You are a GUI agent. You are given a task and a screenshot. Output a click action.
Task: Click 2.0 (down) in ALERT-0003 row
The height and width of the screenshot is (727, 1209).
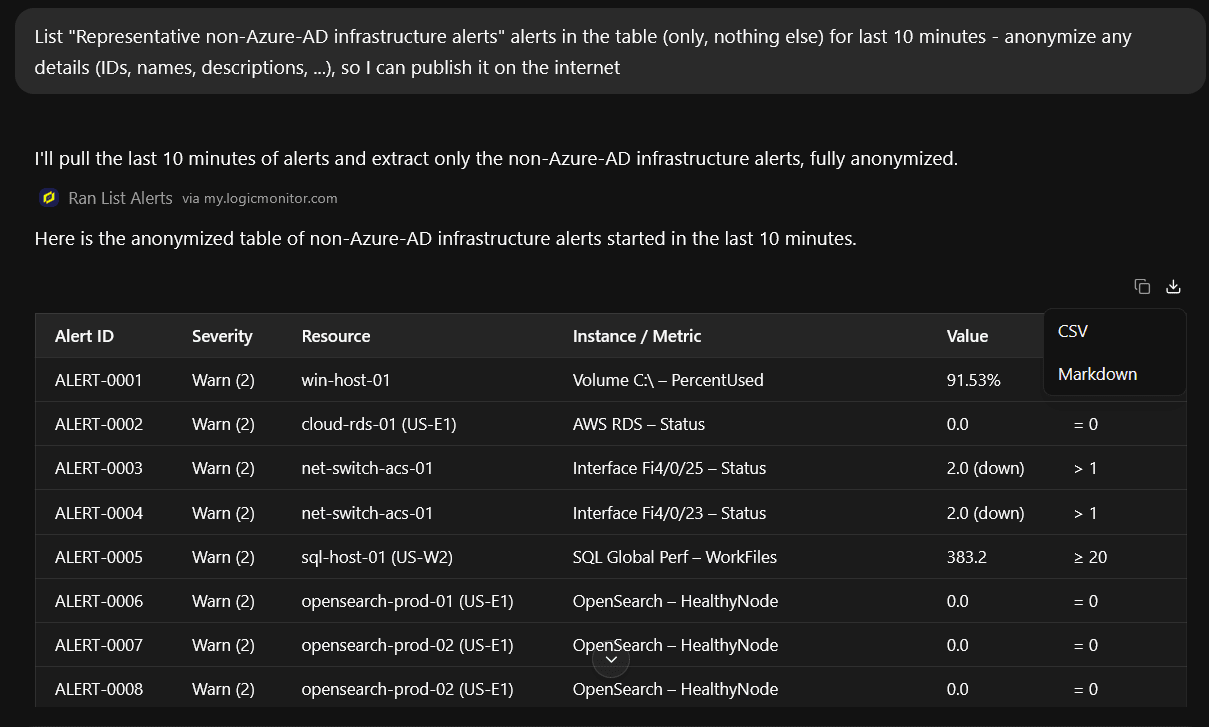click(x=985, y=468)
